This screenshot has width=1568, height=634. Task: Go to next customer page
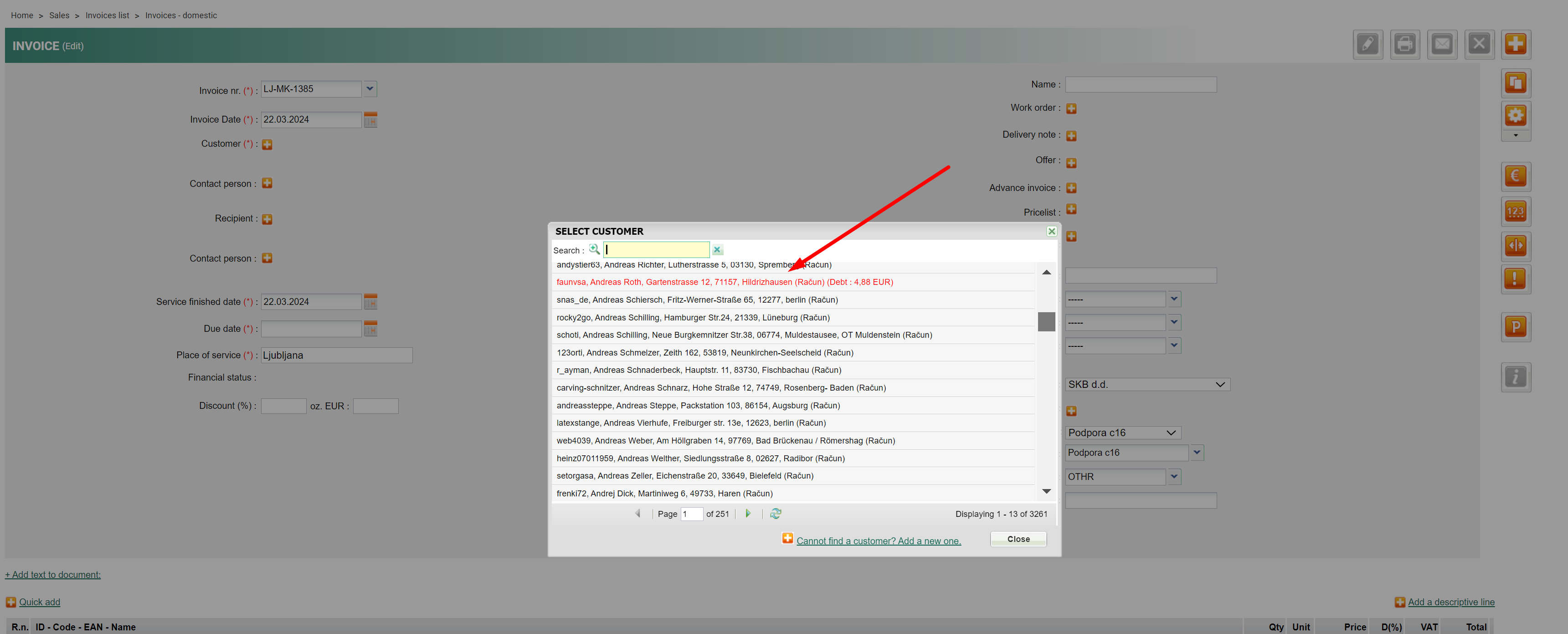pyautogui.click(x=748, y=513)
